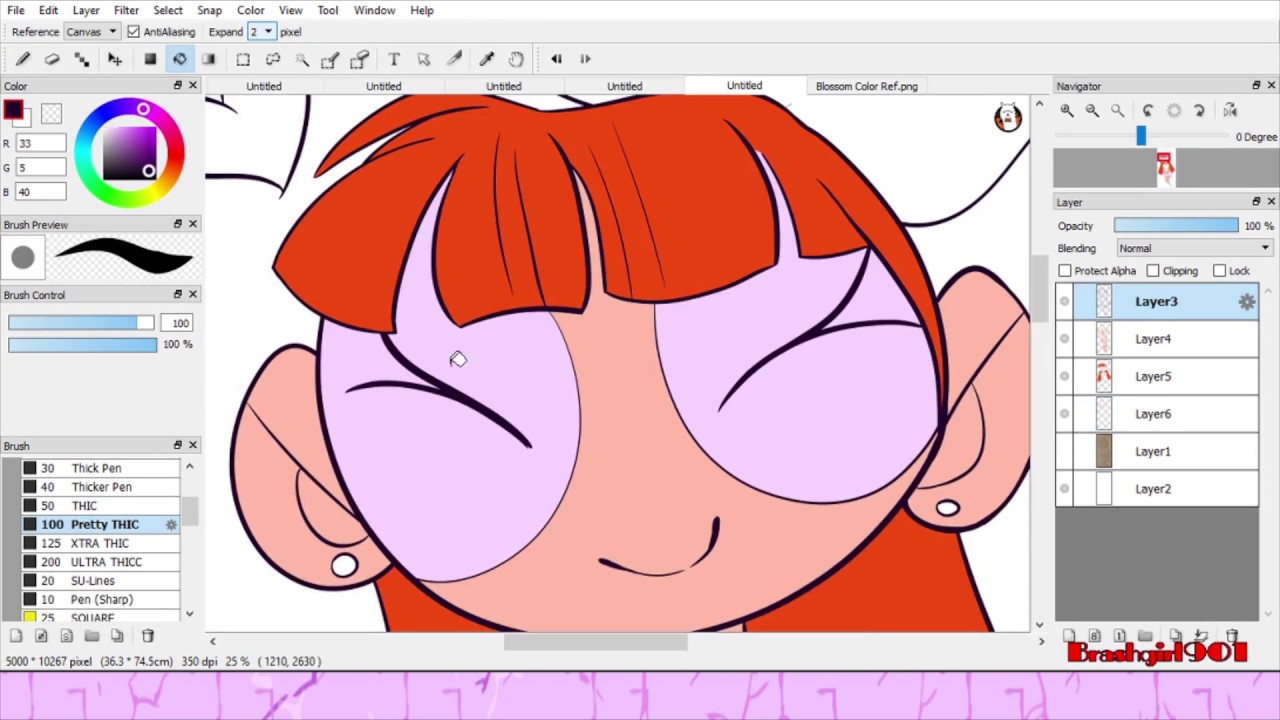Select the Magic Wand tool
The image size is (1280, 720).
(x=302, y=59)
